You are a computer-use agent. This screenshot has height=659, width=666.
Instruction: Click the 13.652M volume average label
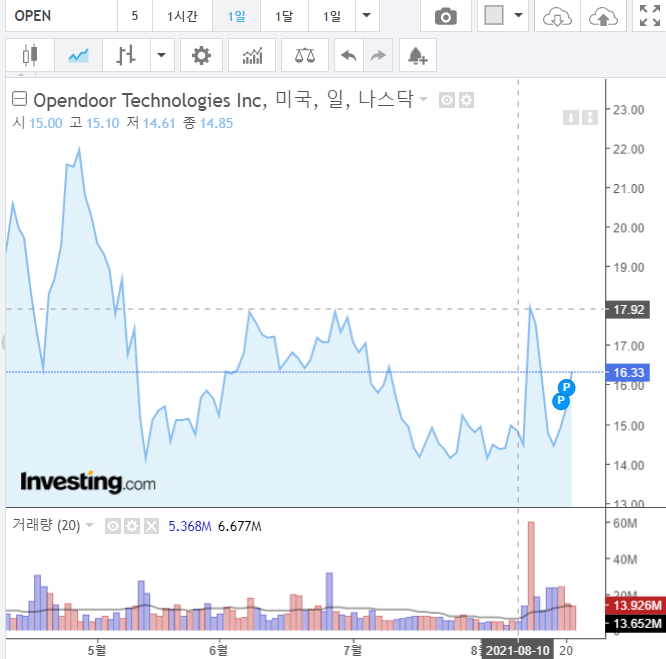635,623
